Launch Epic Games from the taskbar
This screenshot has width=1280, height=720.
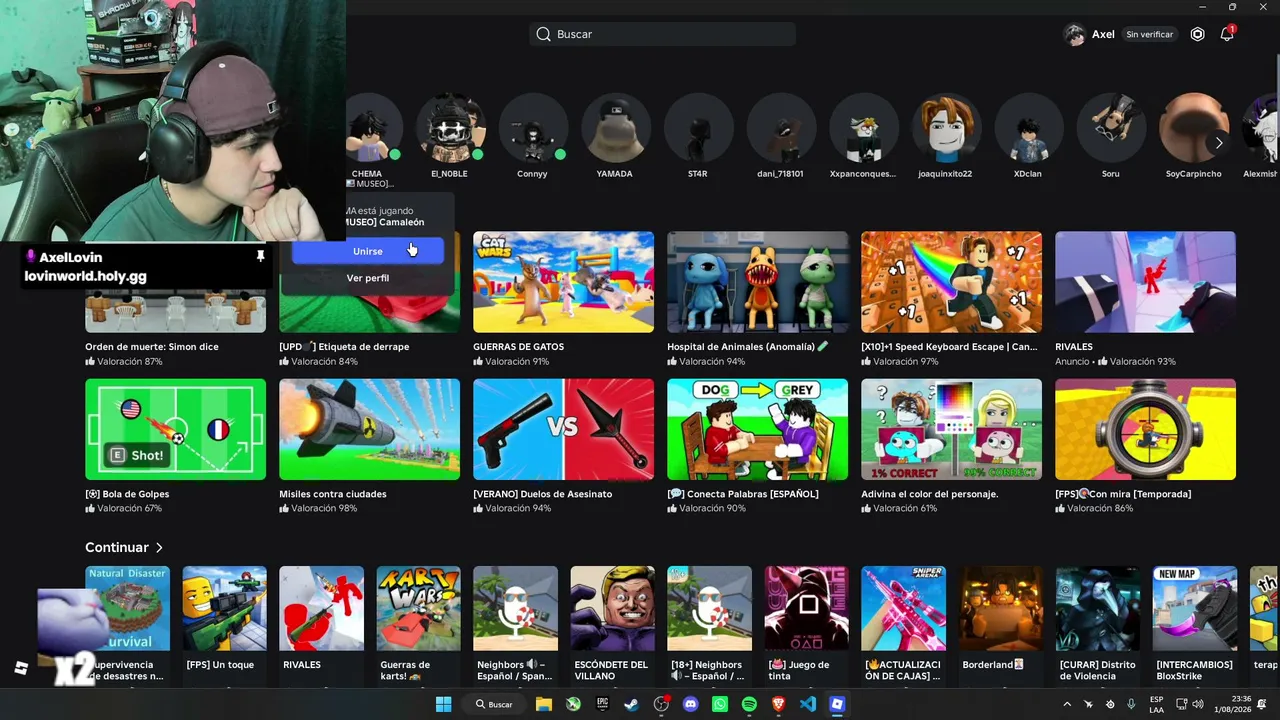click(602, 704)
